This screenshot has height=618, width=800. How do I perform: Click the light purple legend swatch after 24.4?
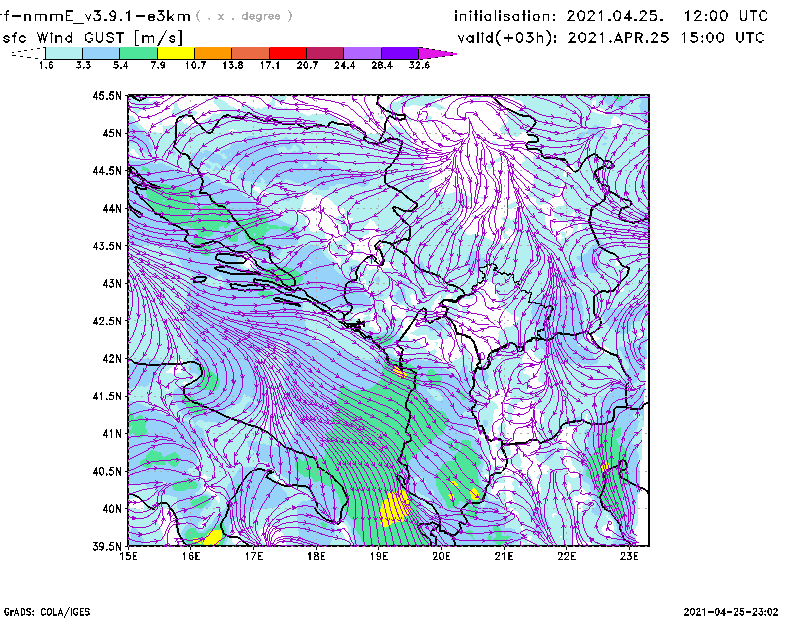(x=363, y=53)
